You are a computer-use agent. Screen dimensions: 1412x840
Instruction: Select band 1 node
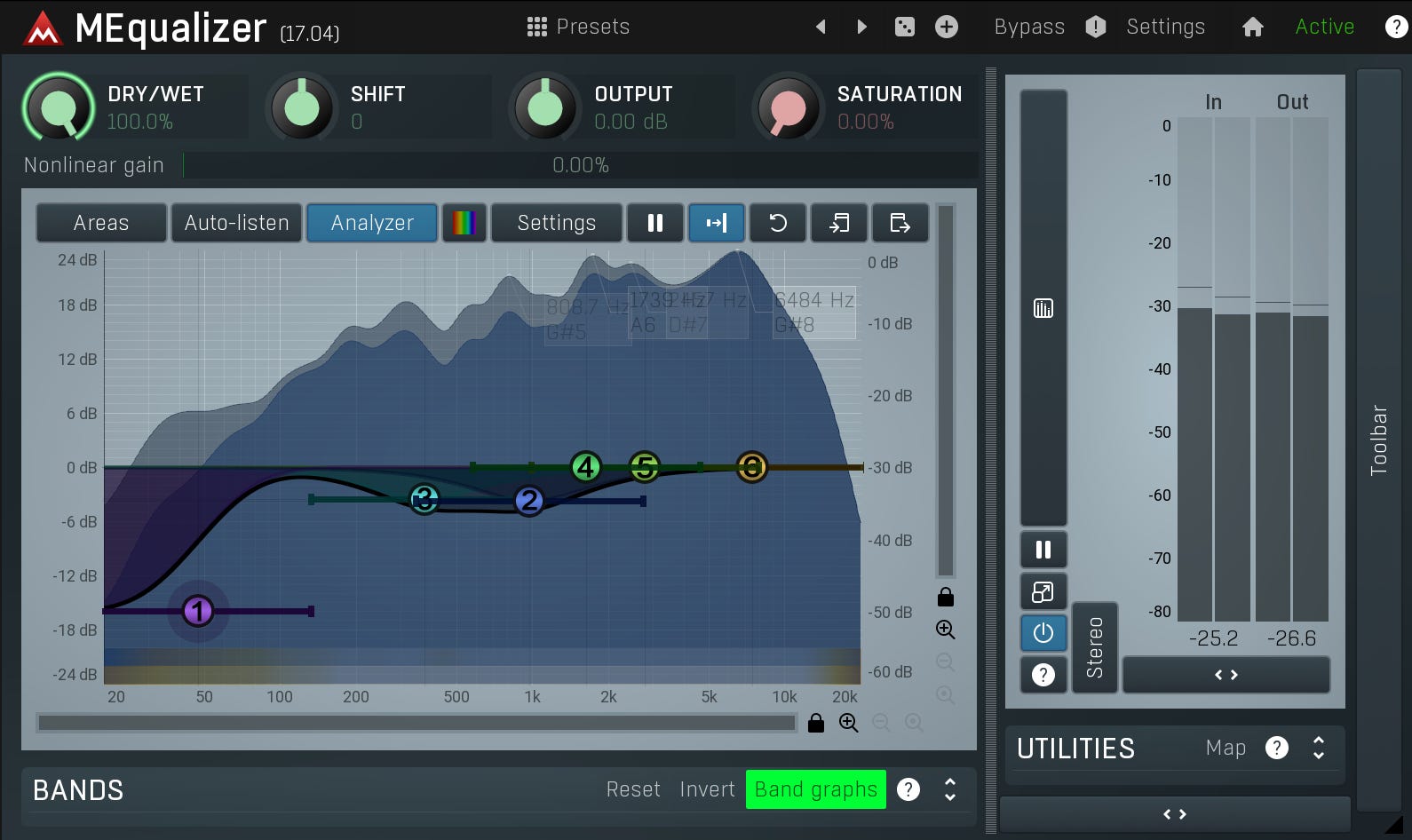pyautogui.click(x=198, y=611)
